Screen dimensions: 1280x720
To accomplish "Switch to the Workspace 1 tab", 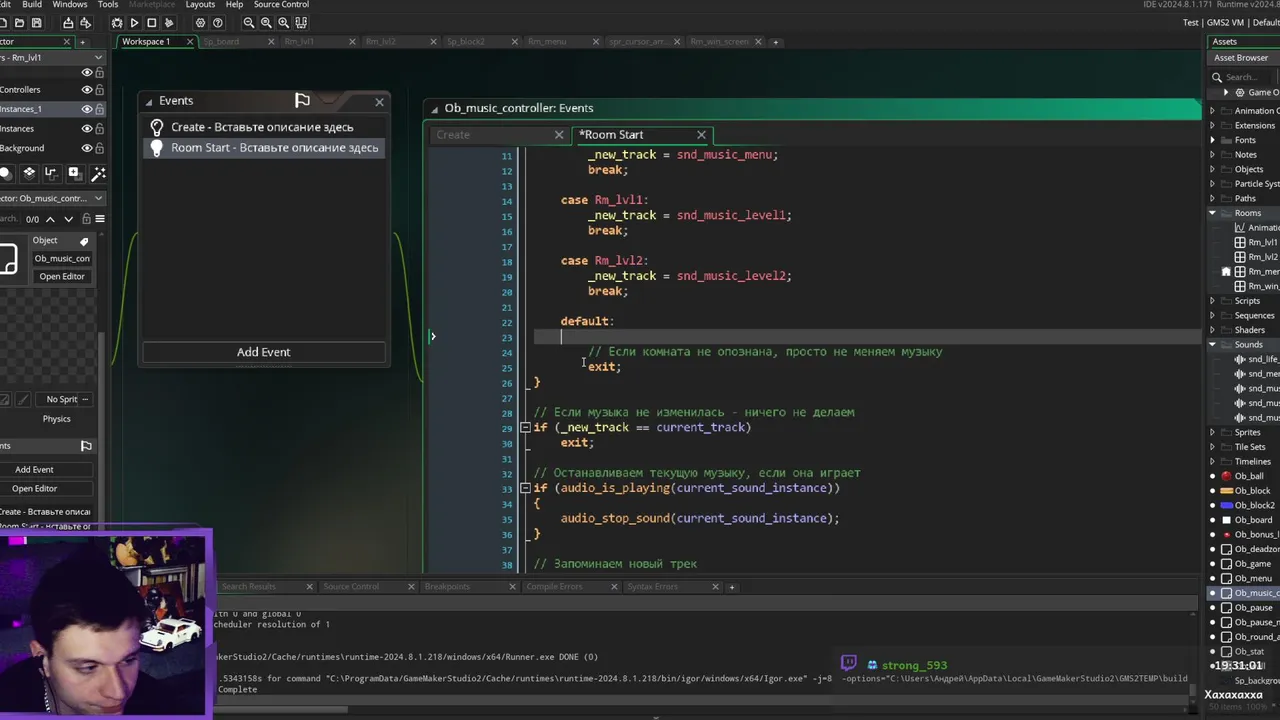I will click(146, 42).
